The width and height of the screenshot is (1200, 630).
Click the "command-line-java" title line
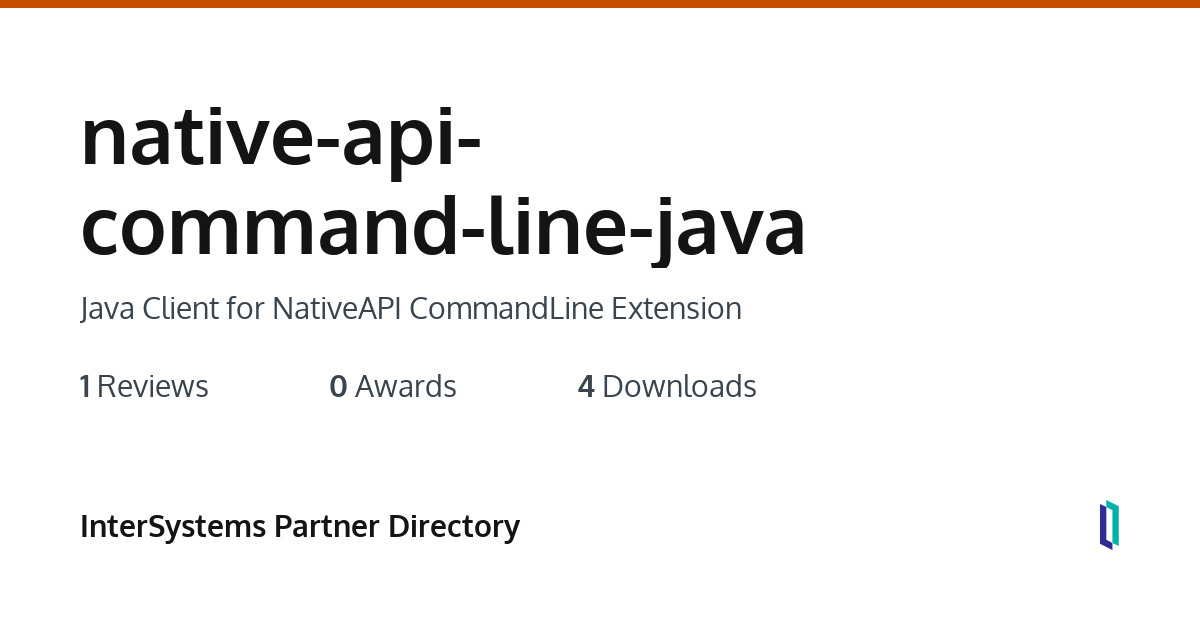coord(442,226)
